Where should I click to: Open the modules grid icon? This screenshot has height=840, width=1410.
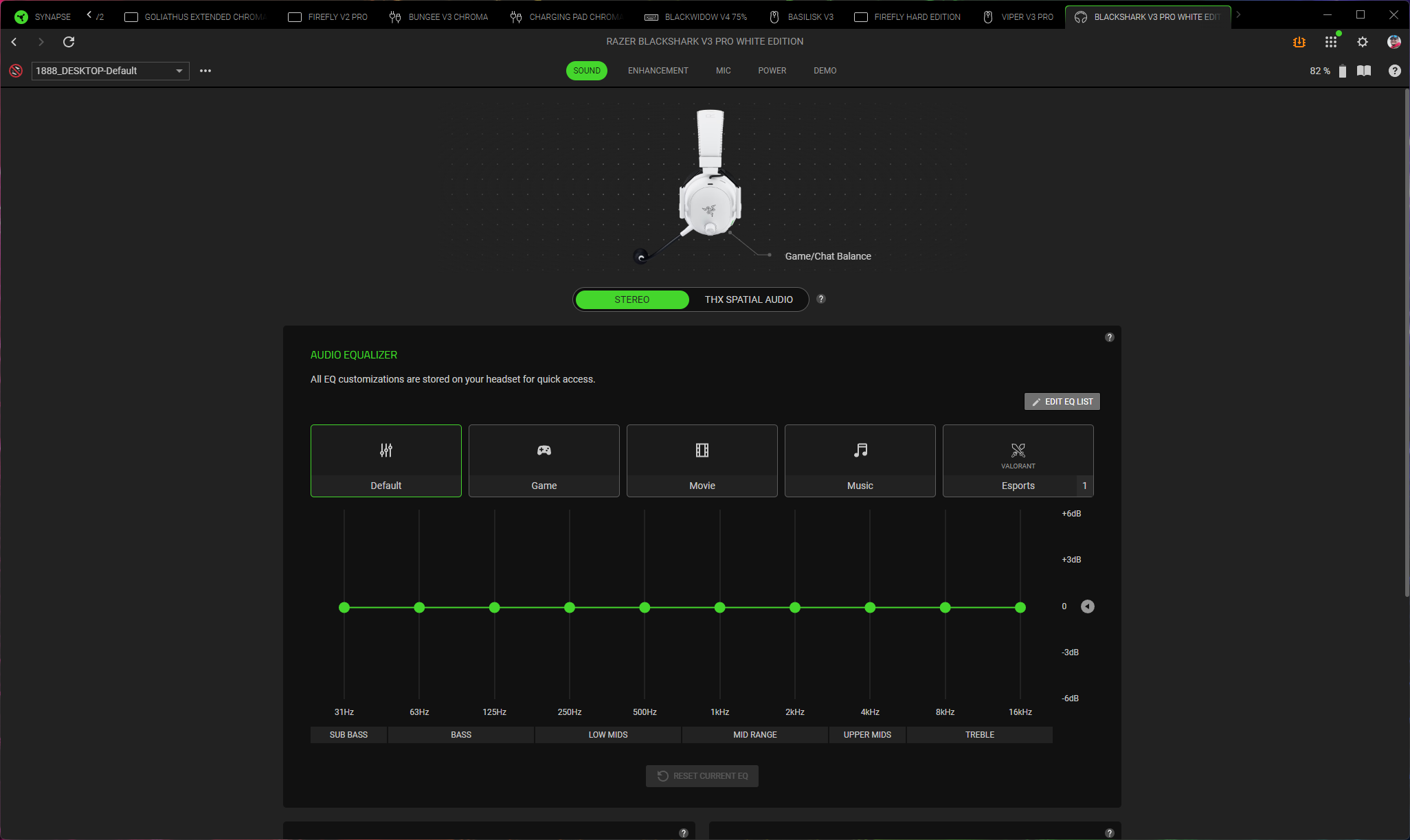(x=1331, y=42)
